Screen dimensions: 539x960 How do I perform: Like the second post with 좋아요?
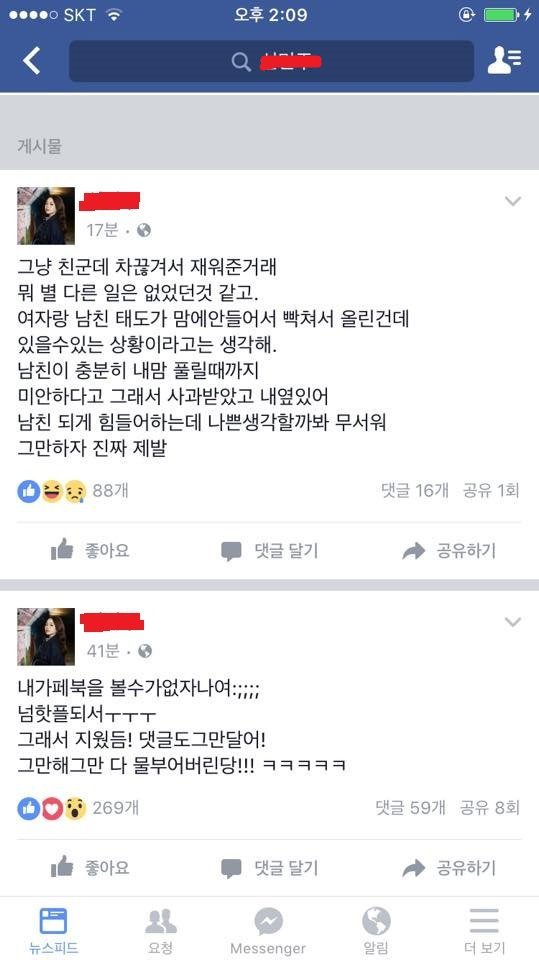90,868
